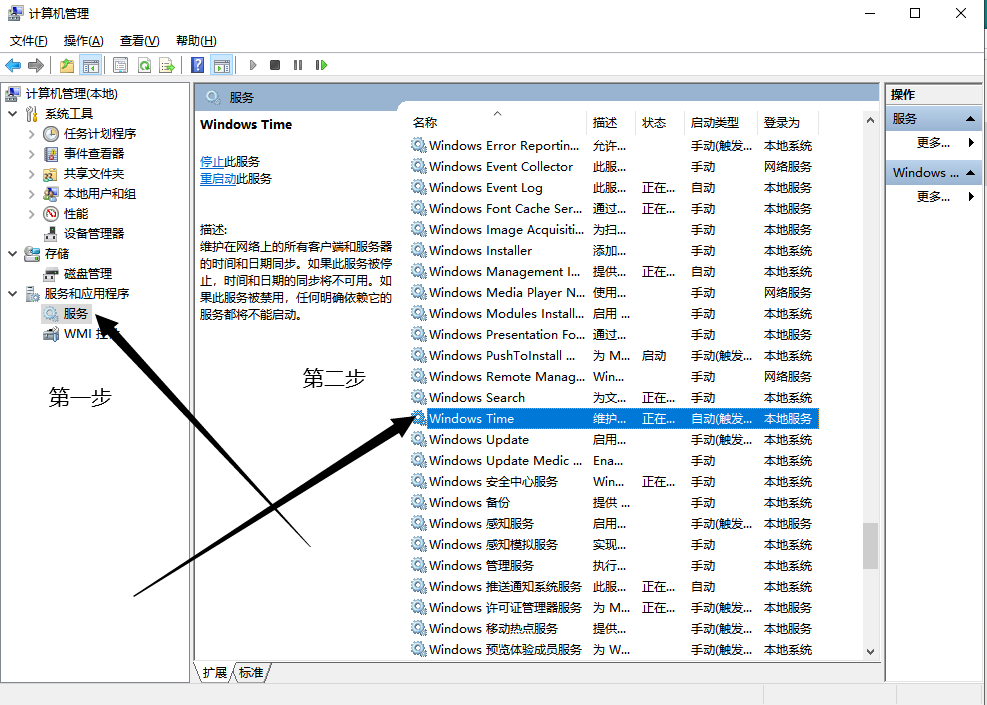The width and height of the screenshot is (987, 705).
Task: Click the Forward arrow toolbar icon
Action: tap(36, 65)
